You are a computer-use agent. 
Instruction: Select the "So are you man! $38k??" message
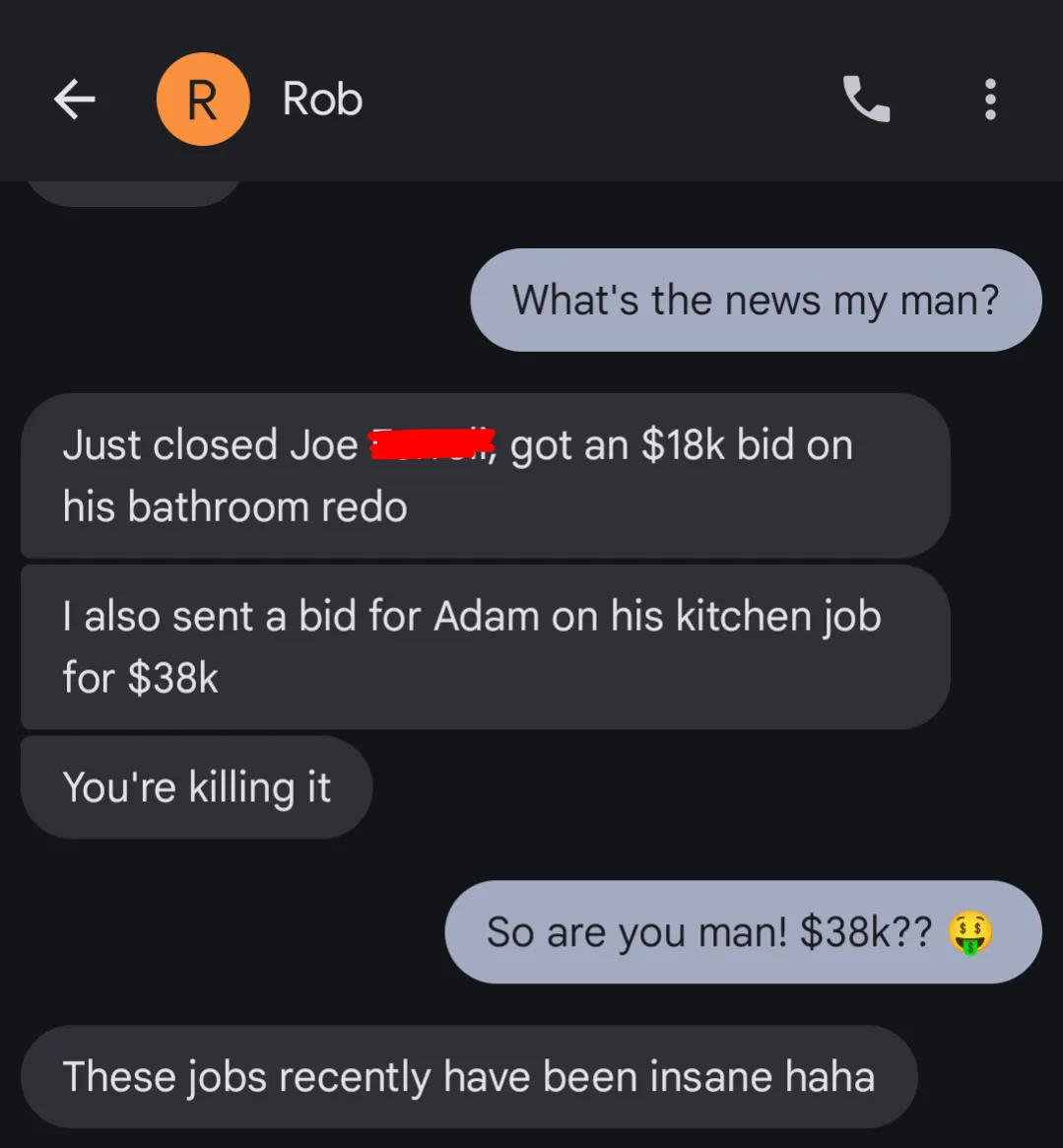pos(743,931)
